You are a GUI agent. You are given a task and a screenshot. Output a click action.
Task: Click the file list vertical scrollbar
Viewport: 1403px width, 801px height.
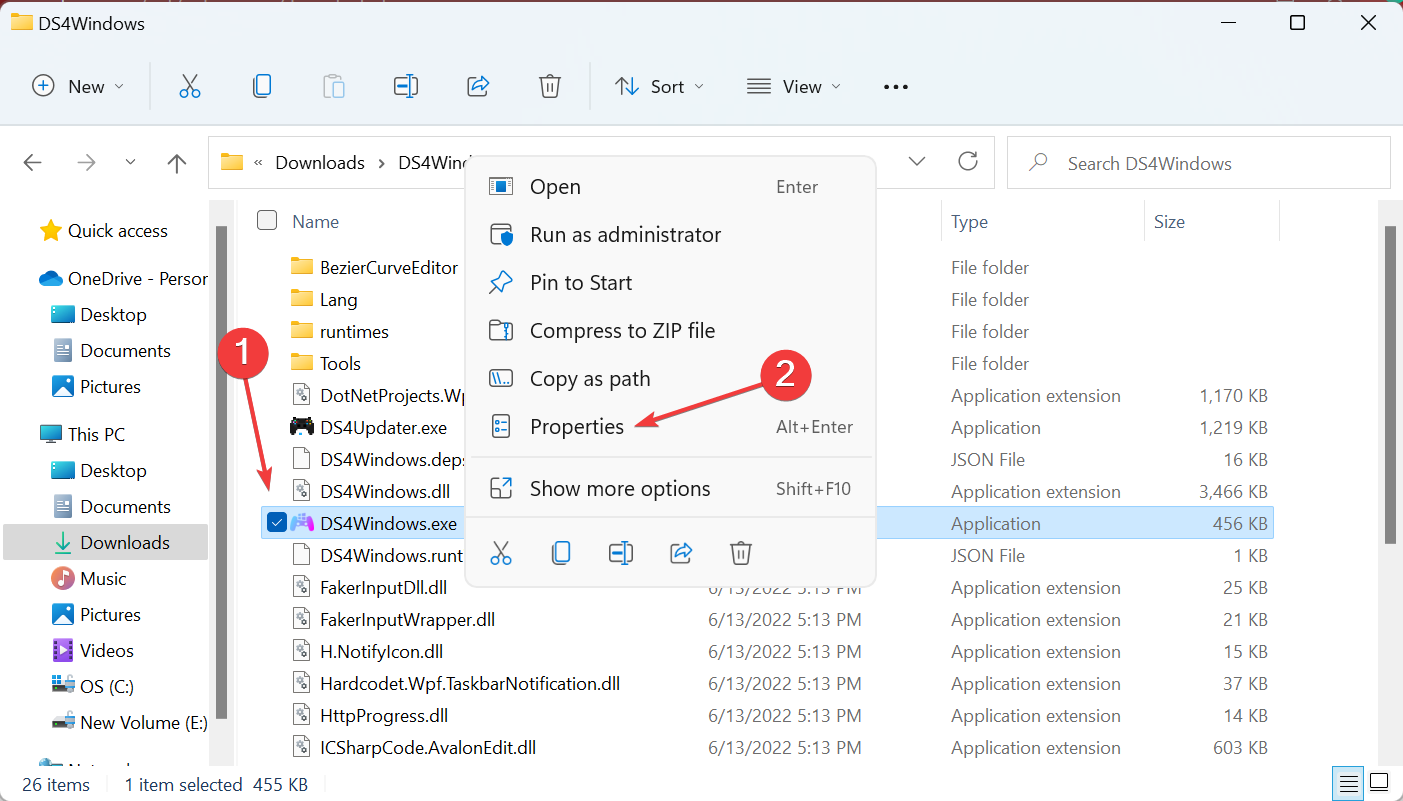click(x=1390, y=385)
